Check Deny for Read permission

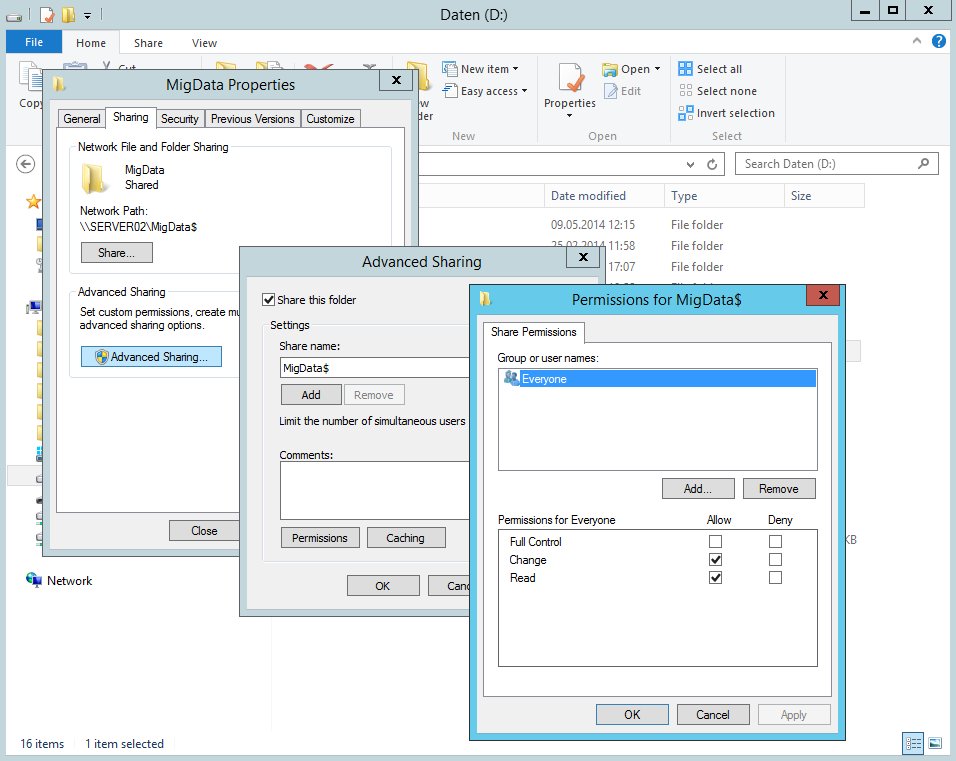pyautogui.click(x=775, y=578)
